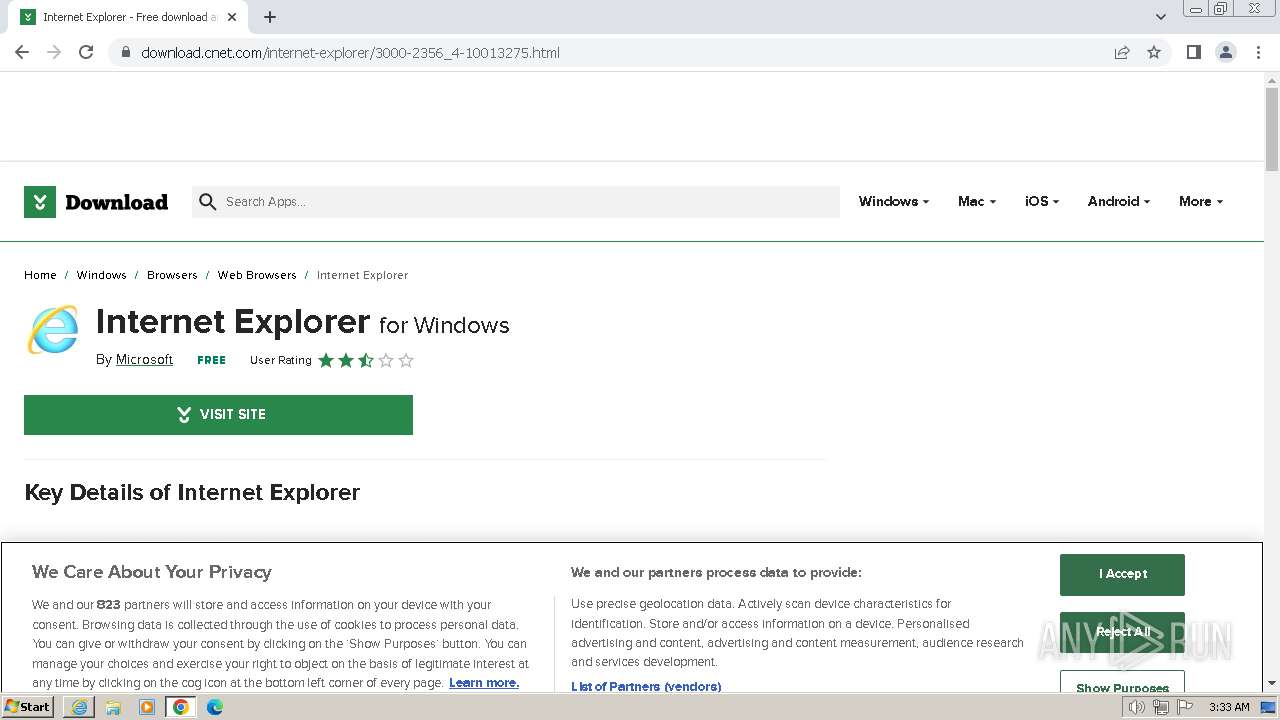Click the green VISIT SITE button
This screenshot has width=1280, height=720.
click(x=218, y=415)
